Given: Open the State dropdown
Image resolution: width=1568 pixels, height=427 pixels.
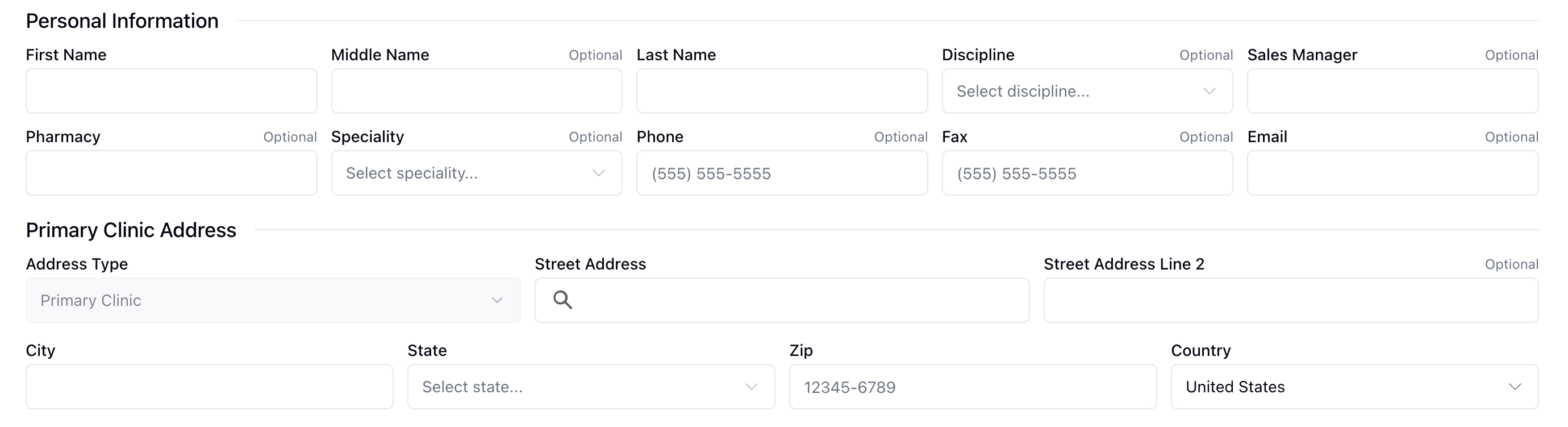Looking at the screenshot, I should (x=590, y=387).
